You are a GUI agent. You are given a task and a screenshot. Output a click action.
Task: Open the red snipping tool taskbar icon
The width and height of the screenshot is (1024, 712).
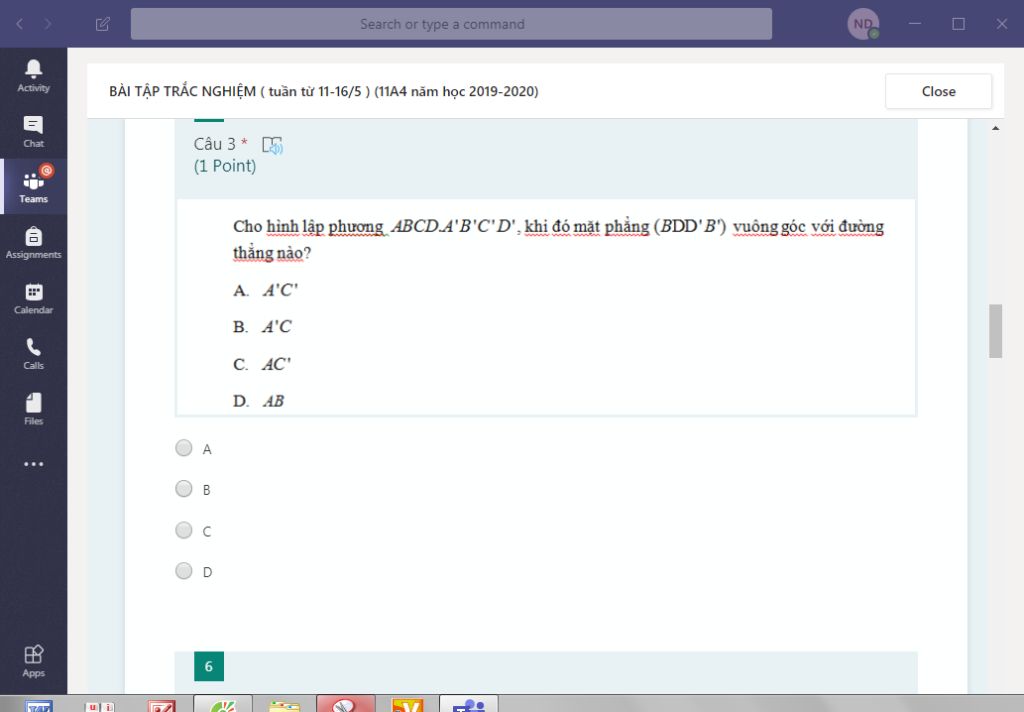point(345,705)
